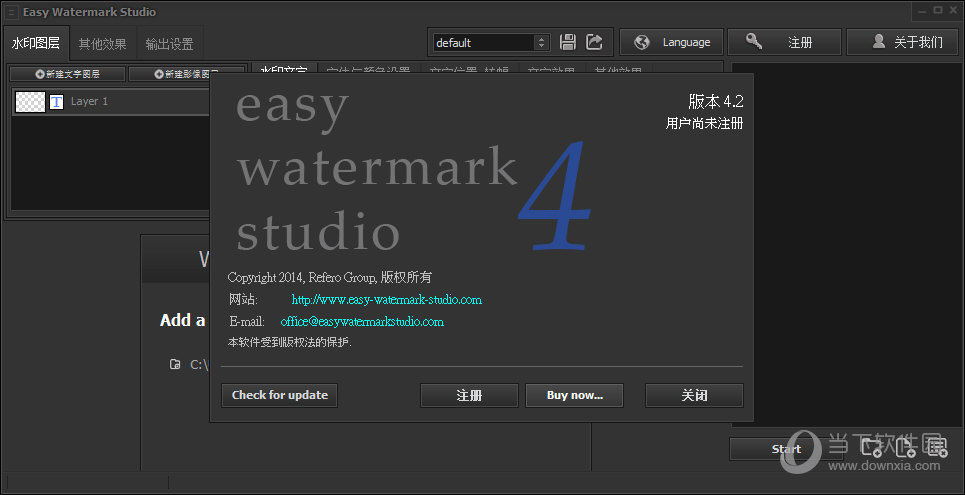Screen dimensions: 965x495
Task: Close the about dialog with 关闭
Action: coord(694,395)
